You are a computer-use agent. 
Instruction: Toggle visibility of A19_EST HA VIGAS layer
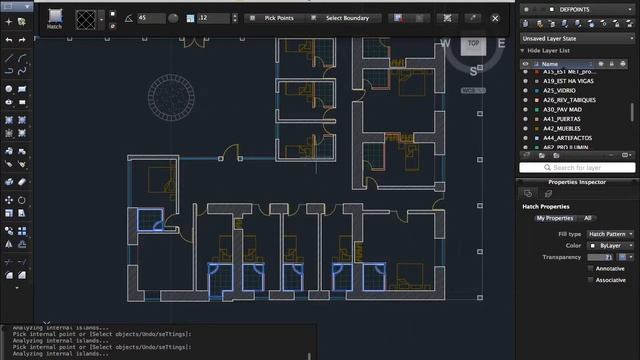(525, 81)
